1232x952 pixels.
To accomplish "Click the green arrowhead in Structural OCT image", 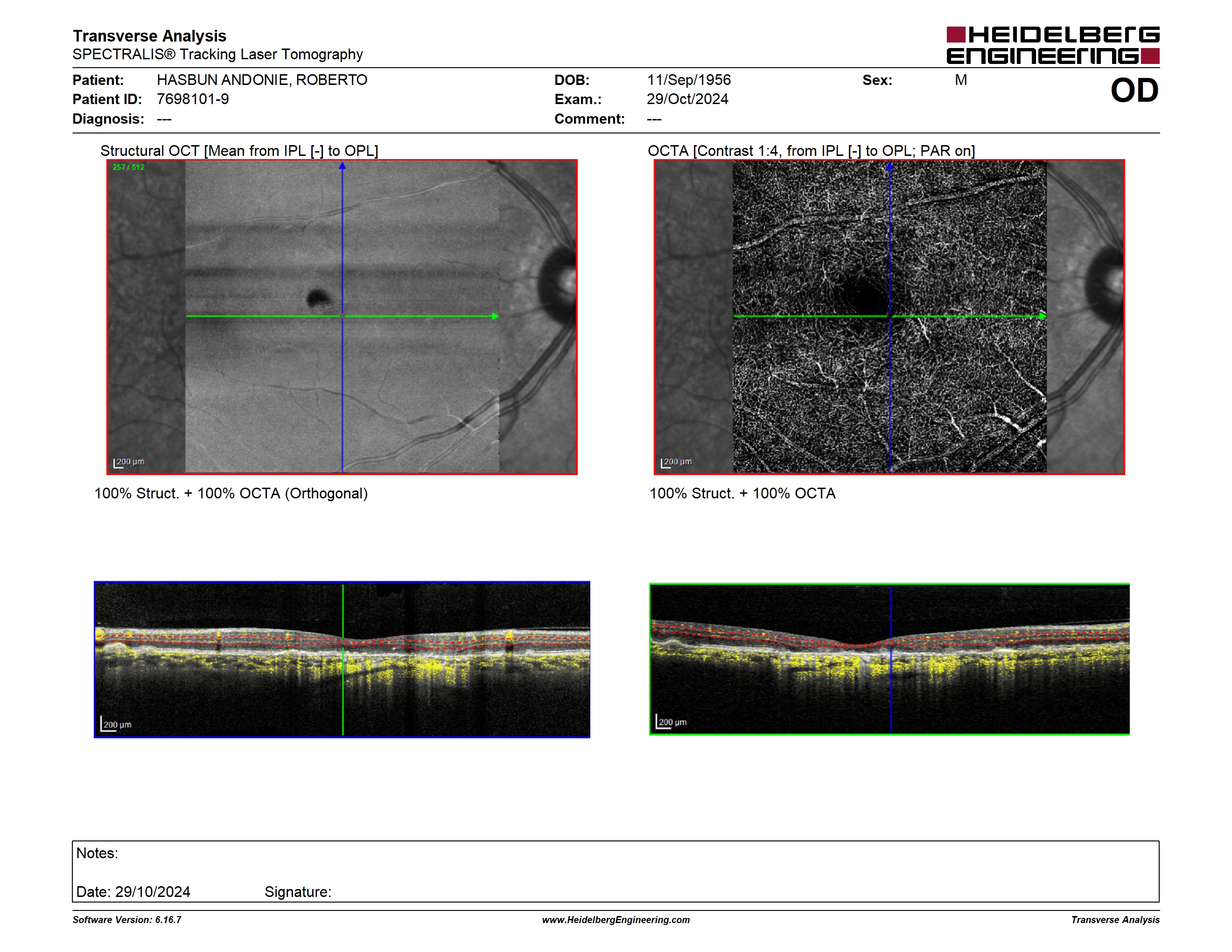I will pyautogui.click(x=495, y=316).
